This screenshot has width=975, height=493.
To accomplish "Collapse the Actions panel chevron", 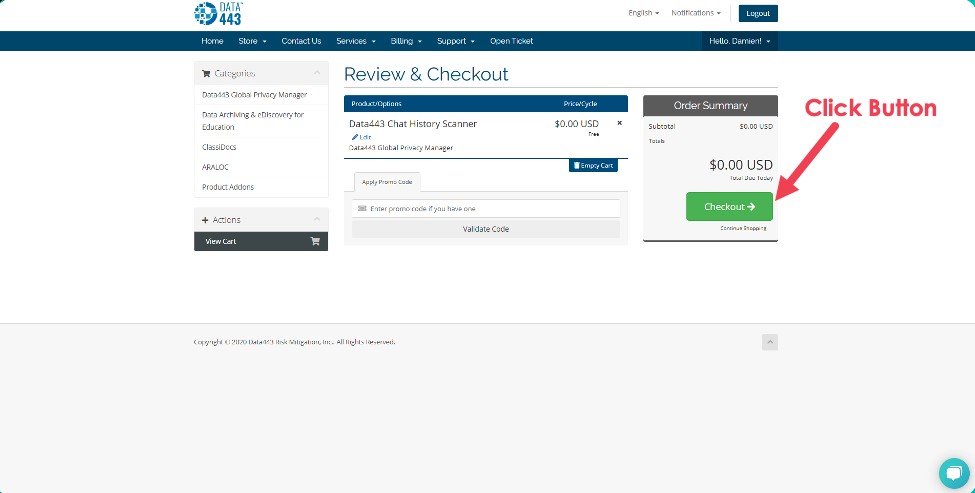I will [317, 219].
